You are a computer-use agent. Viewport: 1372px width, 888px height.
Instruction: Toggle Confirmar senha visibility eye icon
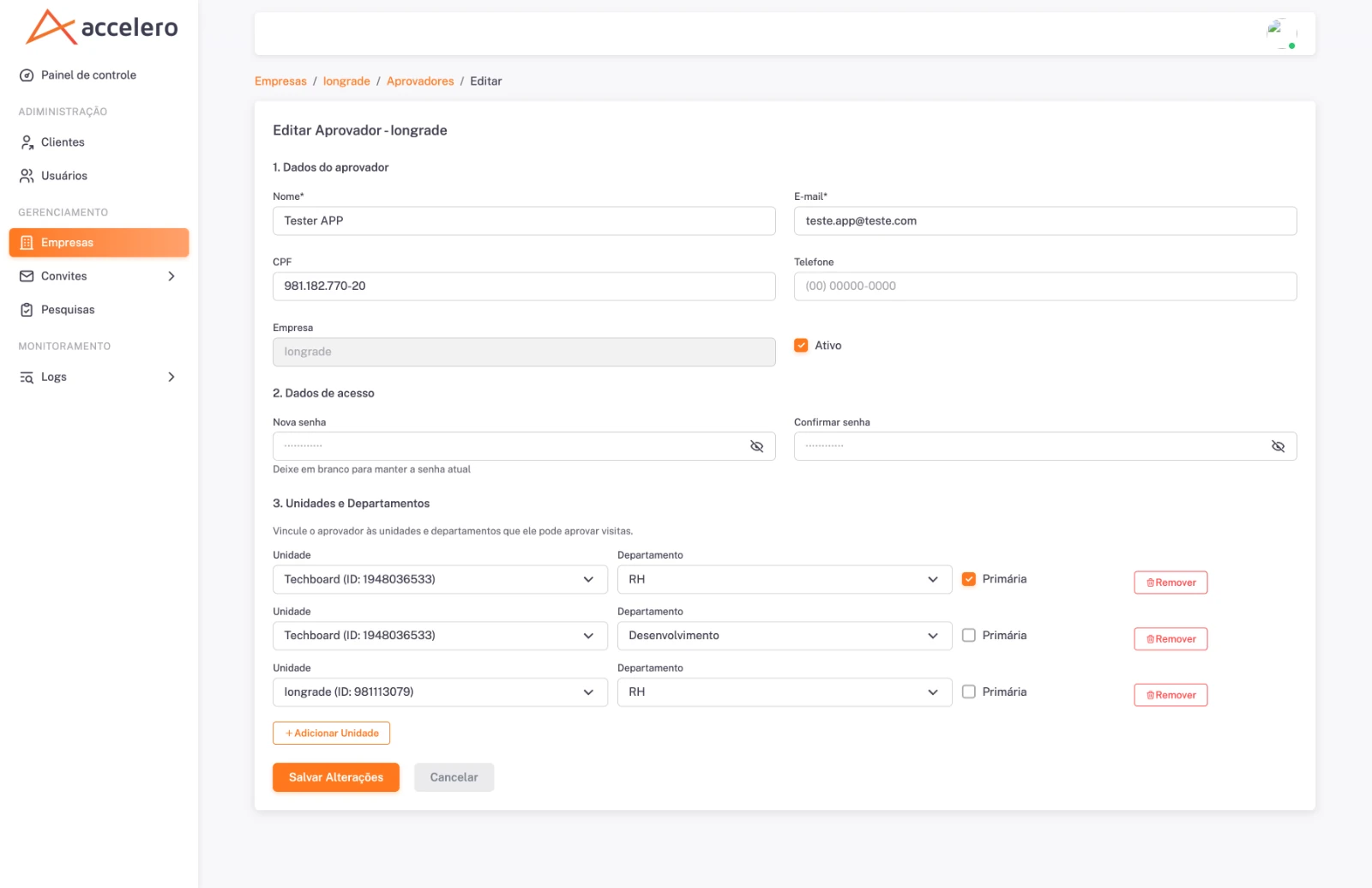1278,446
